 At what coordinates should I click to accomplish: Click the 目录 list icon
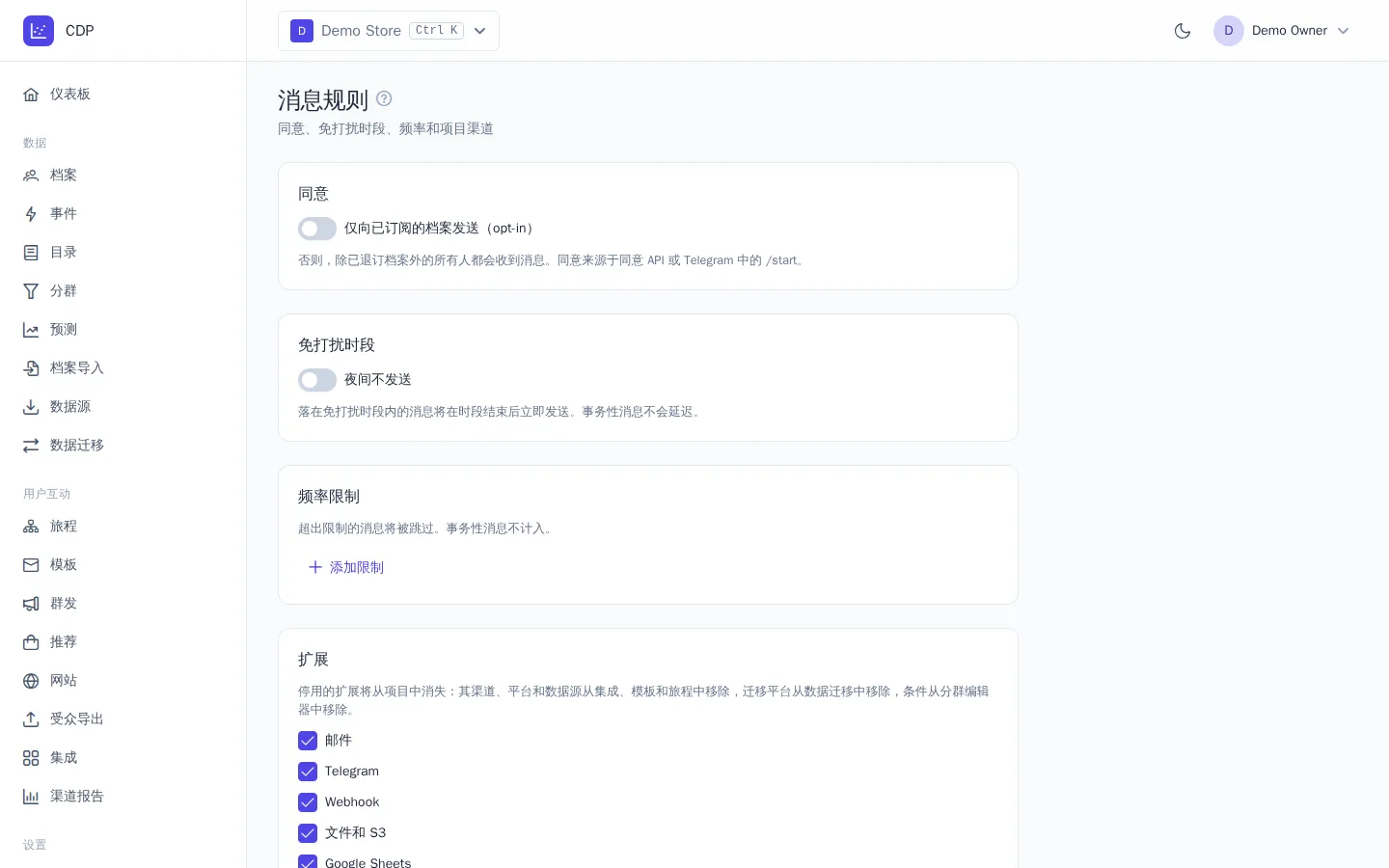31,253
